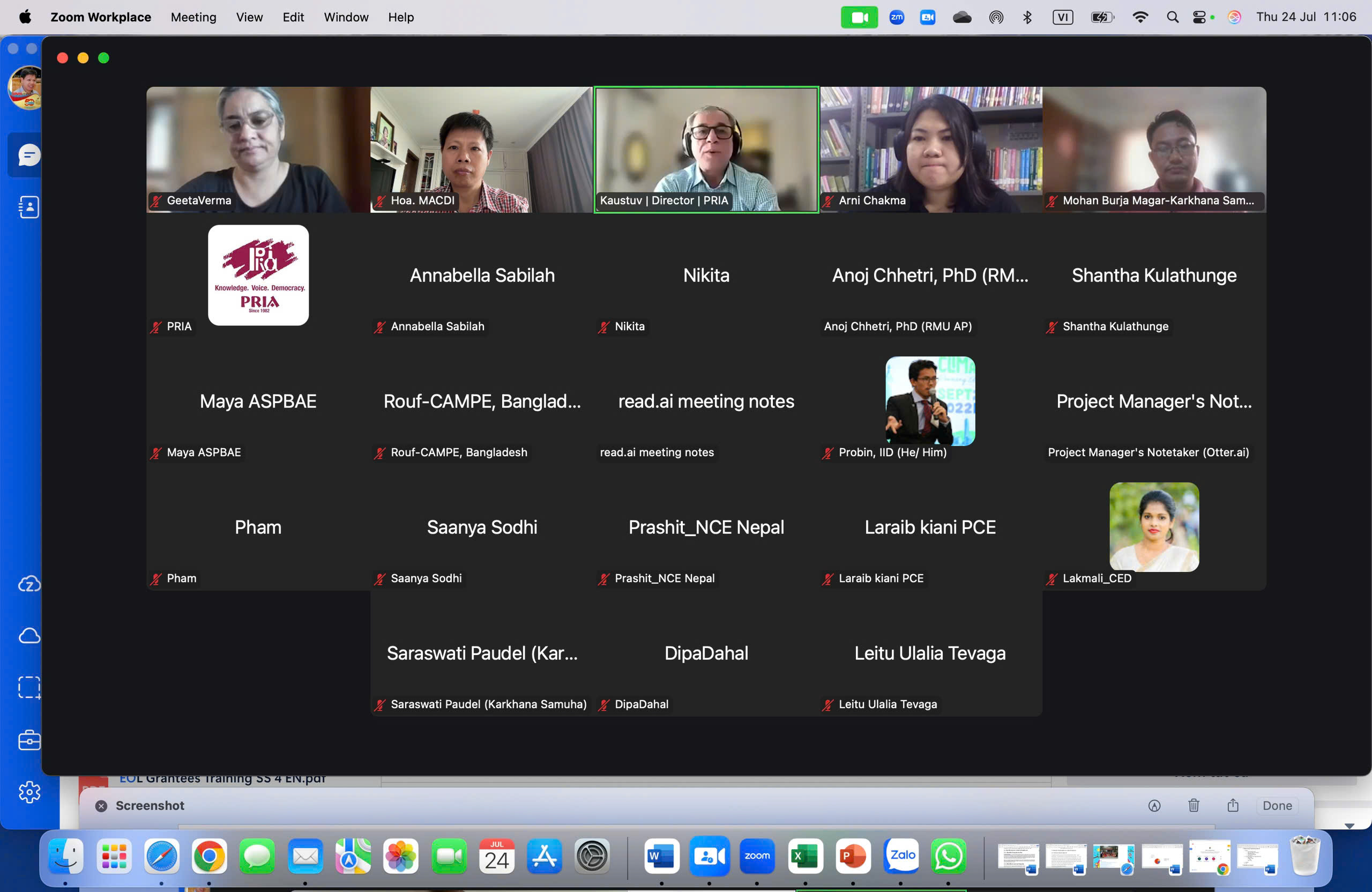Click the user profile avatar in sidebar
Image resolution: width=1372 pixels, height=892 pixels.
click(x=25, y=87)
